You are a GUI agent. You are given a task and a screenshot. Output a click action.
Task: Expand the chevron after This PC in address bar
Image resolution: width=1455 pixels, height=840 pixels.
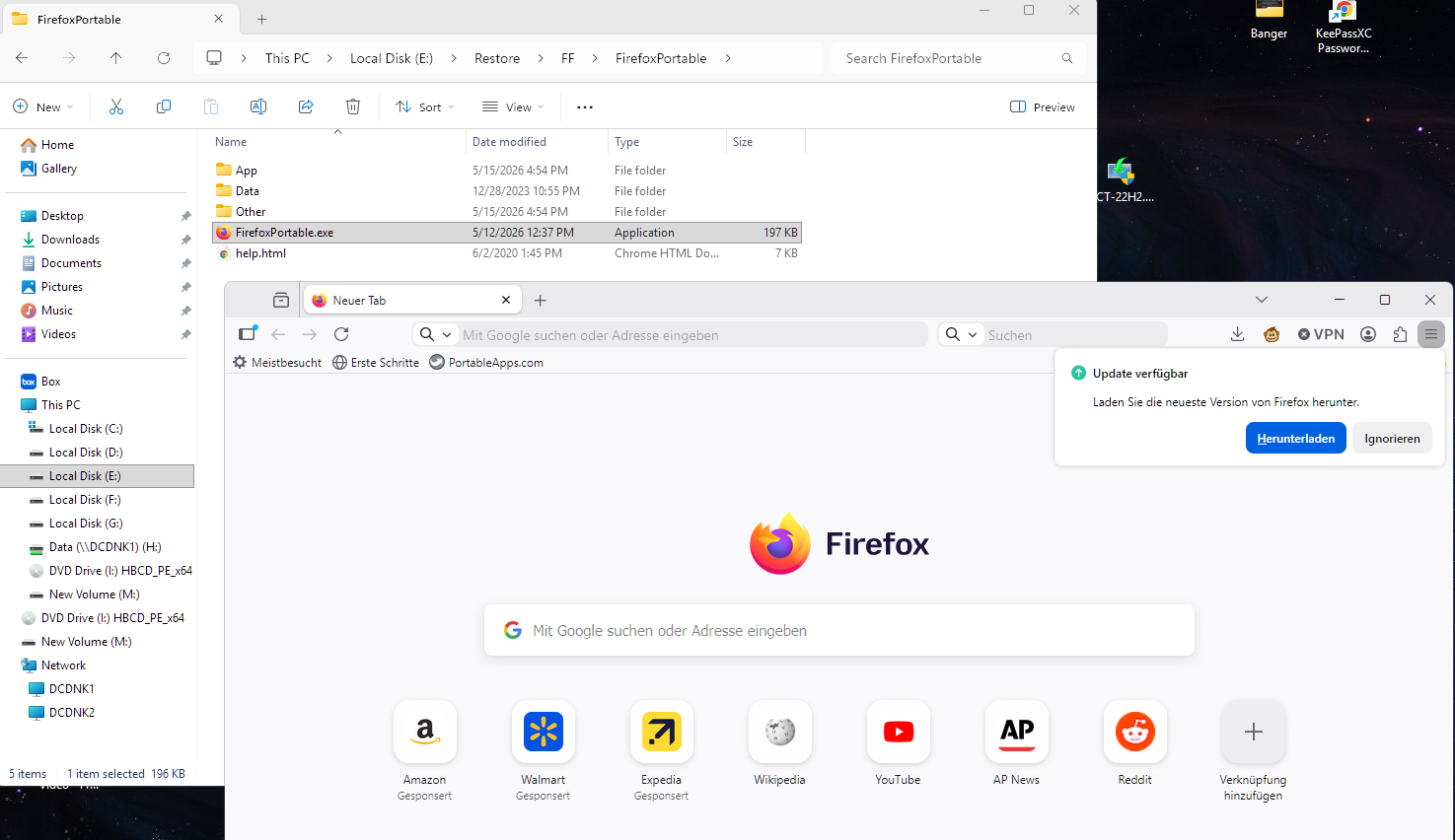329,58
